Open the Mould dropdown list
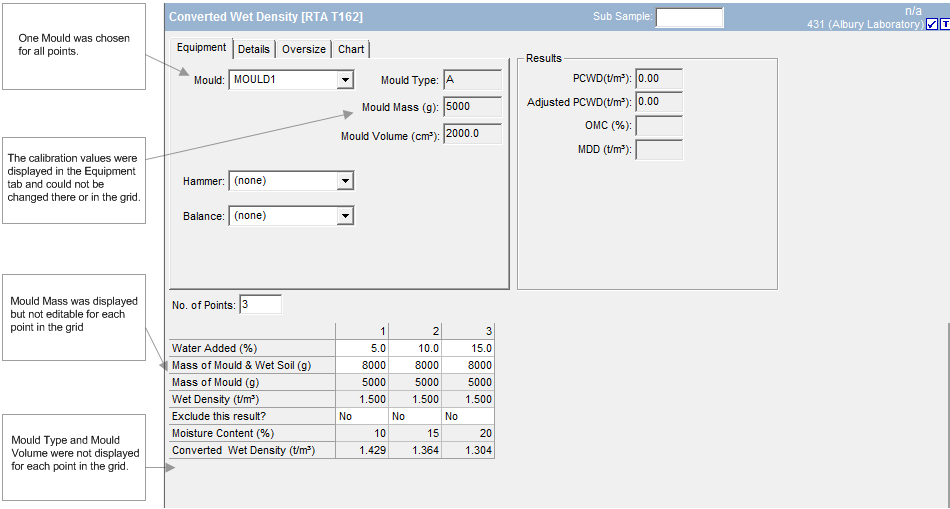950x509 pixels. tap(345, 80)
